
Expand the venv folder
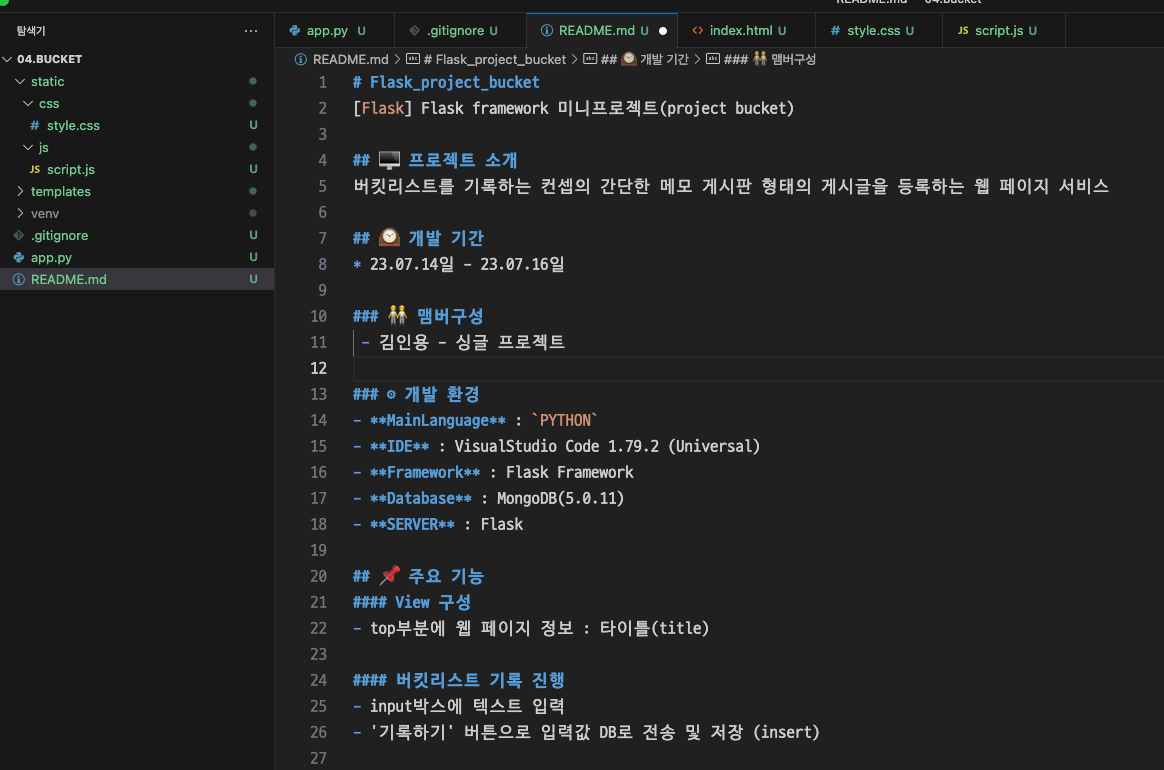[20, 213]
